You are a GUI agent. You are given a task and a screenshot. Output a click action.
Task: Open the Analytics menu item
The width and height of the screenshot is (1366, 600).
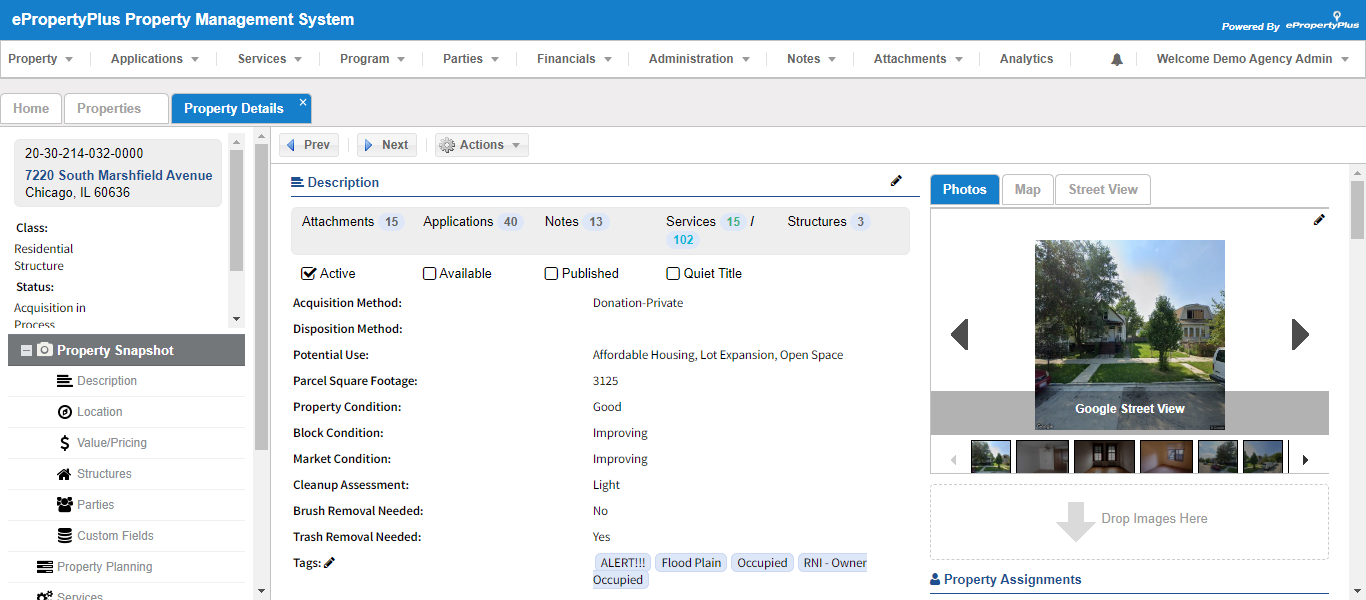tap(1025, 58)
